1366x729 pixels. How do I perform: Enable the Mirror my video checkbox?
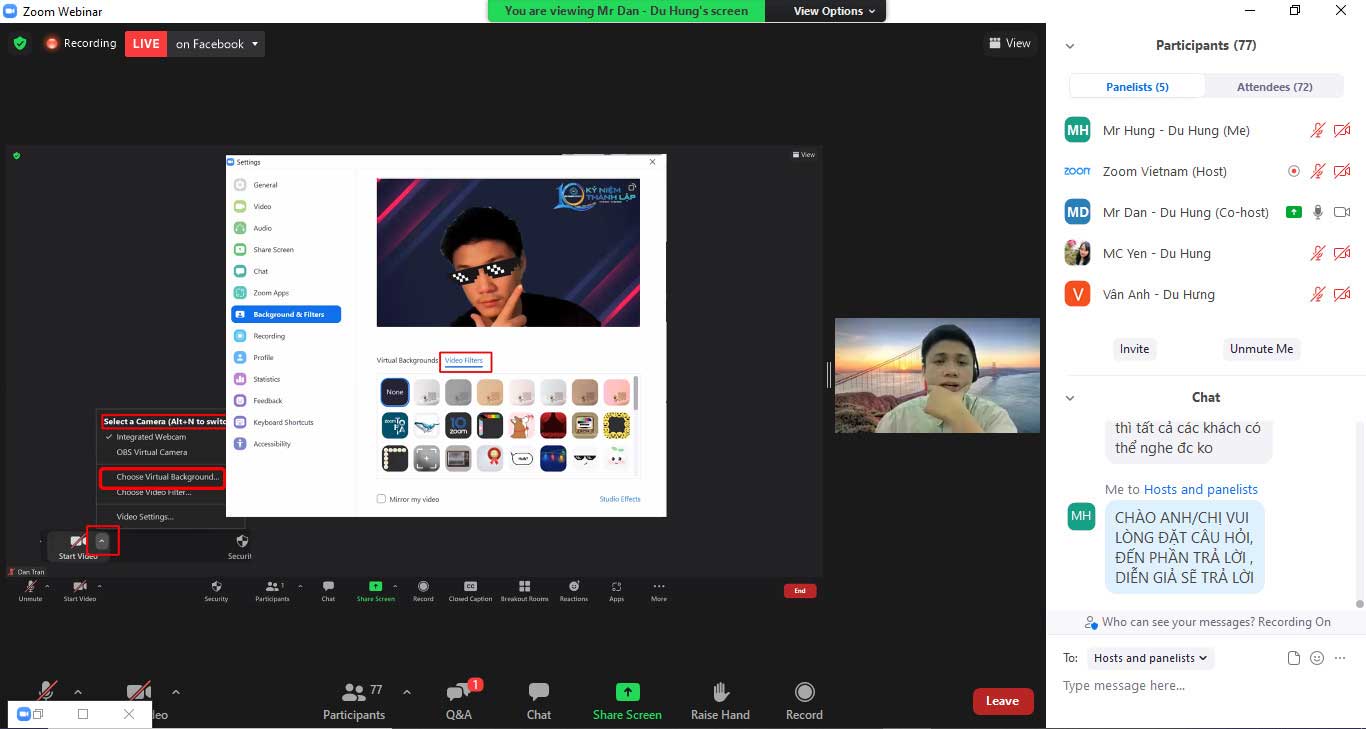pos(381,498)
